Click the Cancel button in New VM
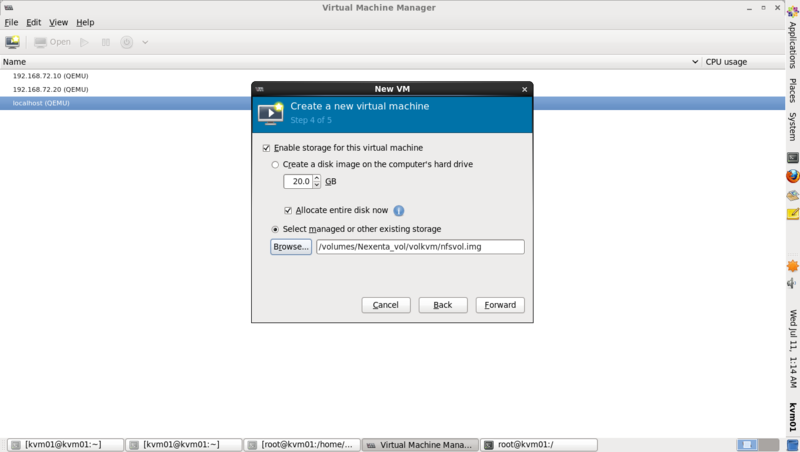Screen dimensions: 800x452 (386, 305)
